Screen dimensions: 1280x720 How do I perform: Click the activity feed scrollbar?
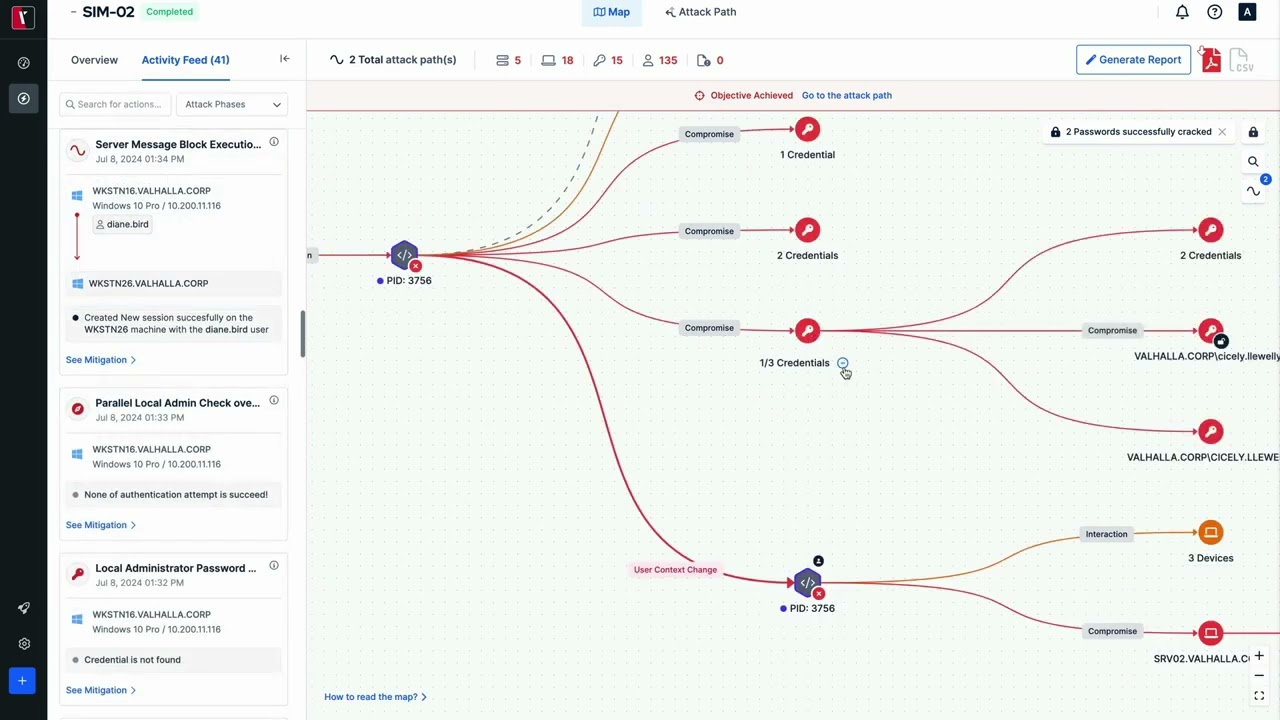(302, 334)
